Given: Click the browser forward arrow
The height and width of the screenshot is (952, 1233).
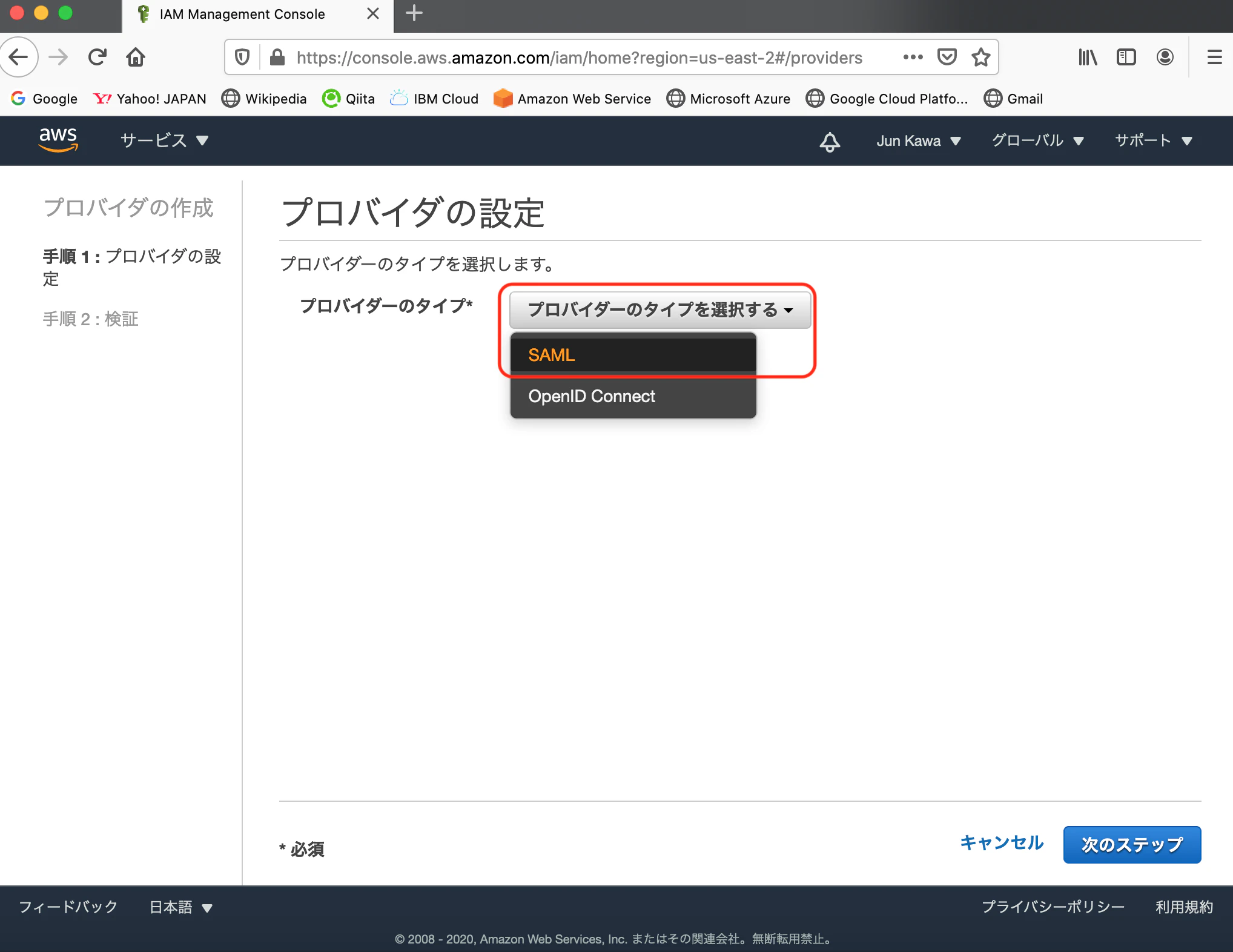Looking at the screenshot, I should [58, 58].
